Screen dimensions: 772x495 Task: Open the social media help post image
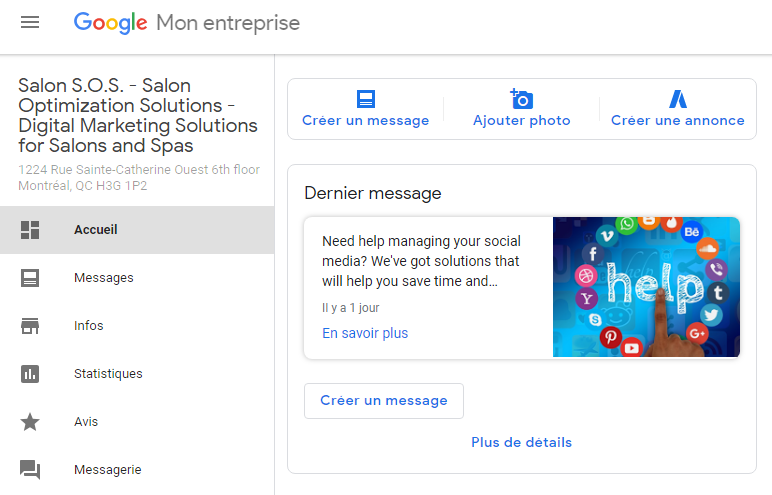click(646, 287)
